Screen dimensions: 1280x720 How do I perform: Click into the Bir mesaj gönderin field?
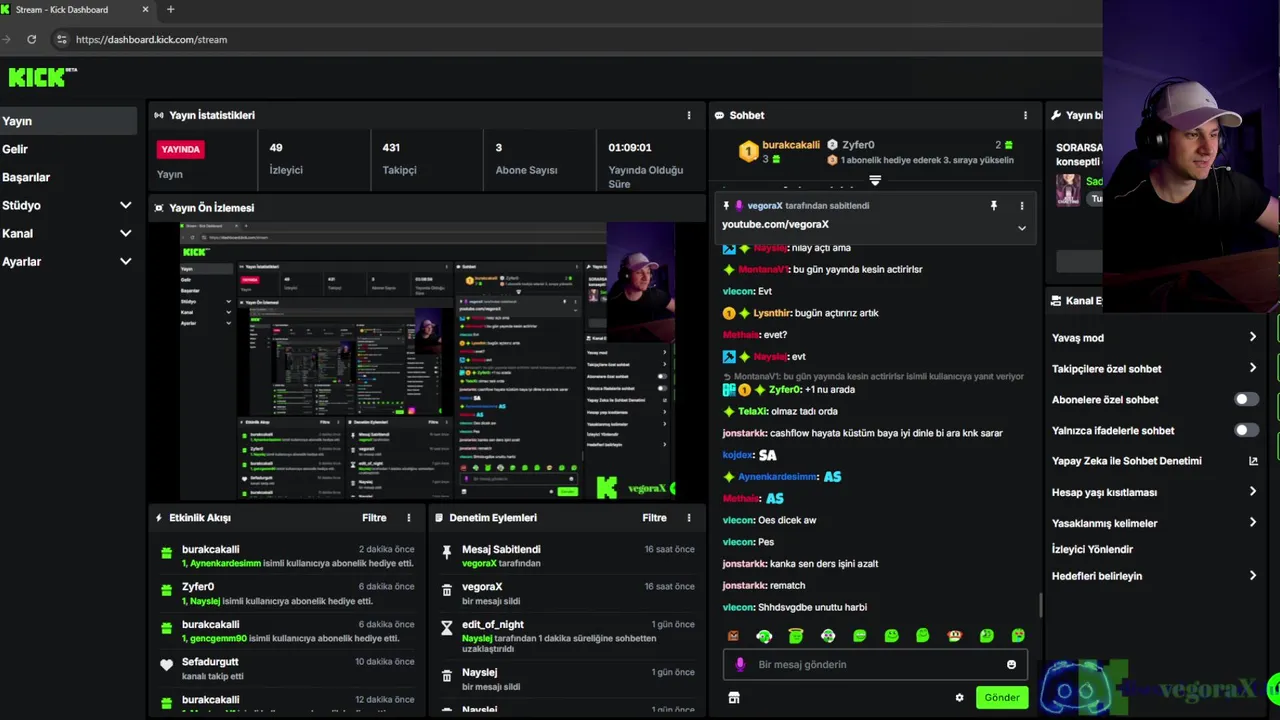[x=875, y=664]
